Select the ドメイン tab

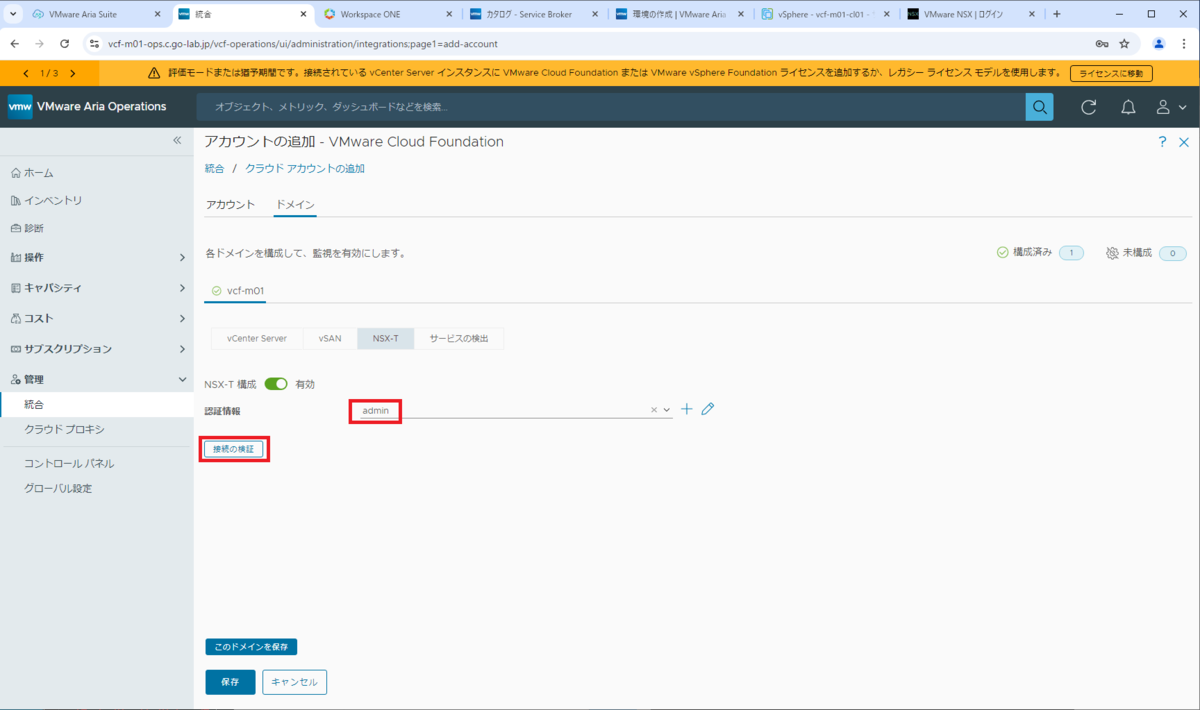[x=295, y=205]
